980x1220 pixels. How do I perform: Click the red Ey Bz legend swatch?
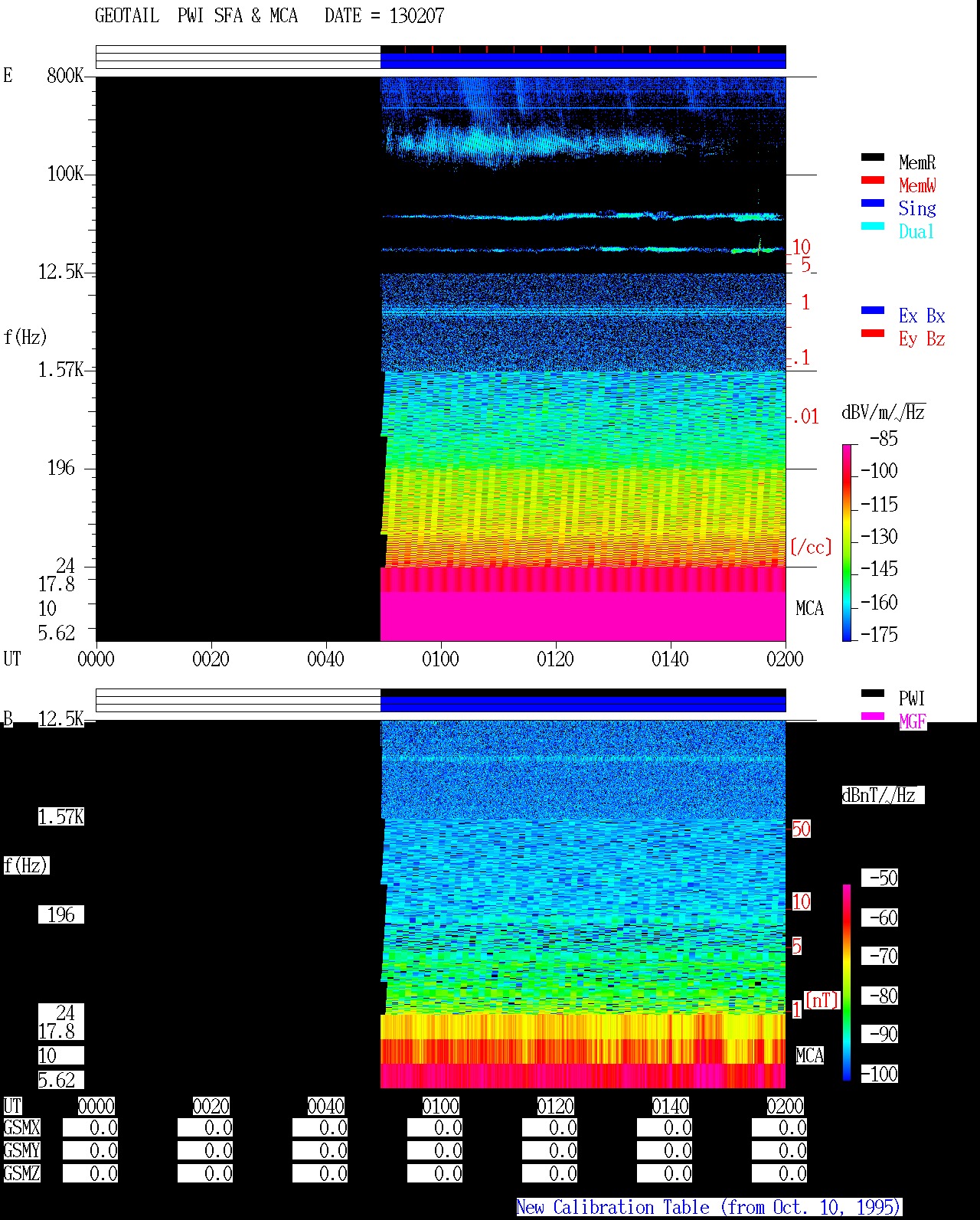[873, 333]
